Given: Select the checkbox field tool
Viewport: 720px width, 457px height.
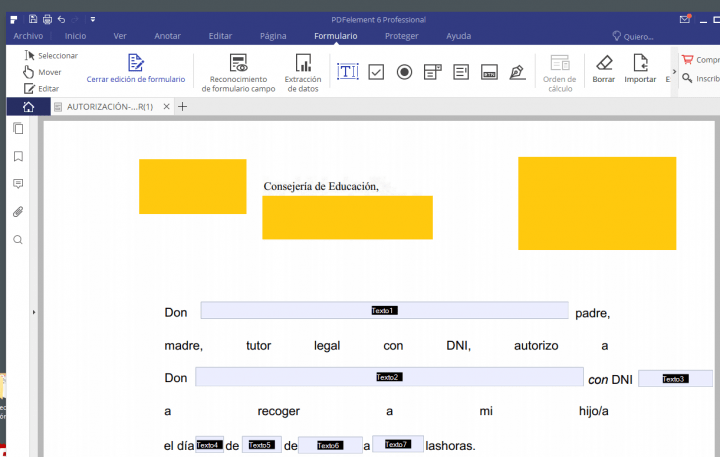Looking at the screenshot, I should pos(376,72).
